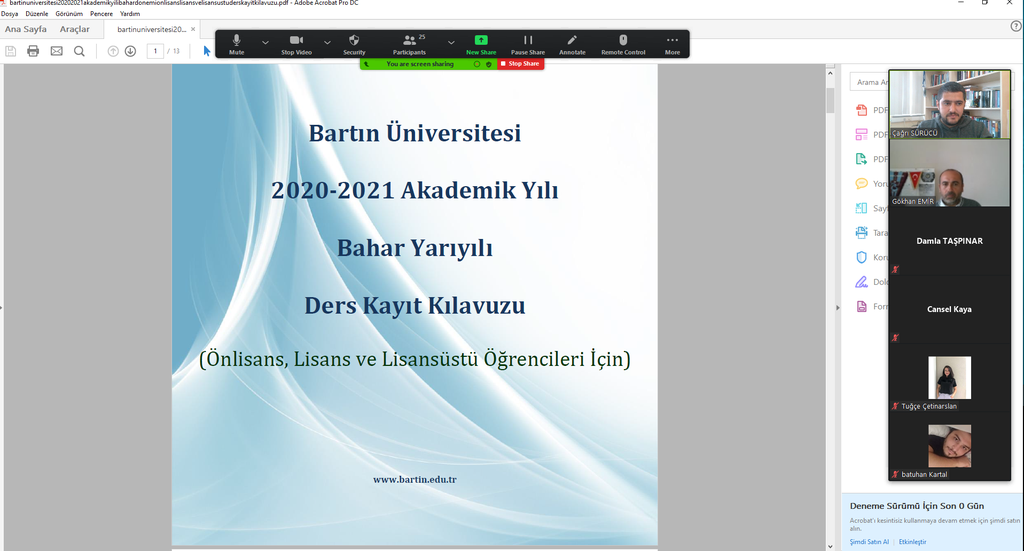Image resolution: width=1024 pixels, height=551 pixels.
Task: Expand video options arrow next to Stop Video
Action: click(x=327, y=42)
